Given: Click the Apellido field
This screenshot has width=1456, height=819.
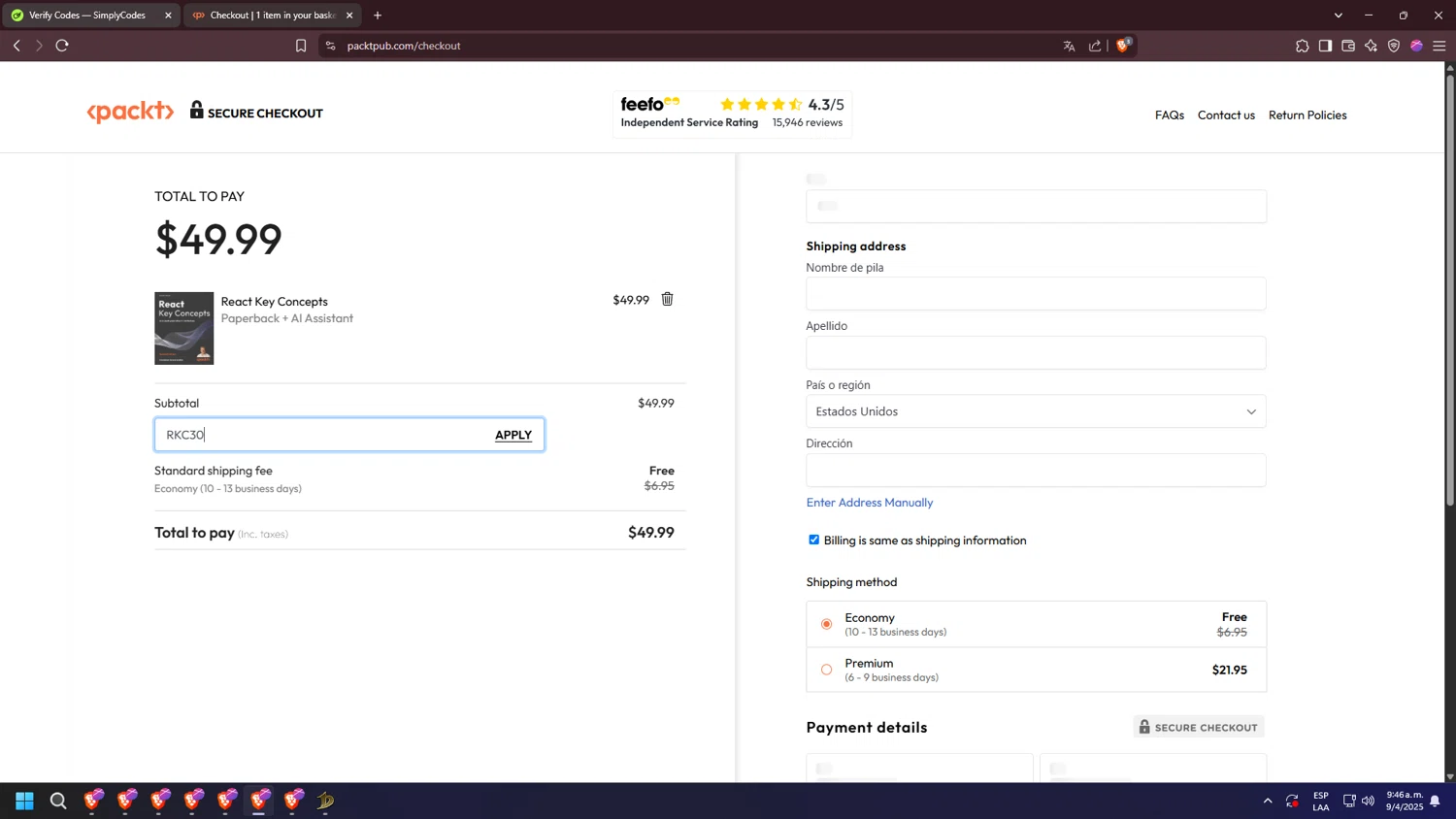Looking at the screenshot, I should tap(1036, 352).
